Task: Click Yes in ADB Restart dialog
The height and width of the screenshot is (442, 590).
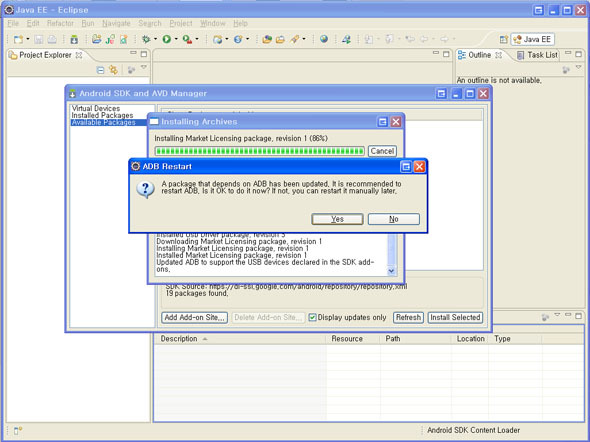Action: tap(338, 219)
